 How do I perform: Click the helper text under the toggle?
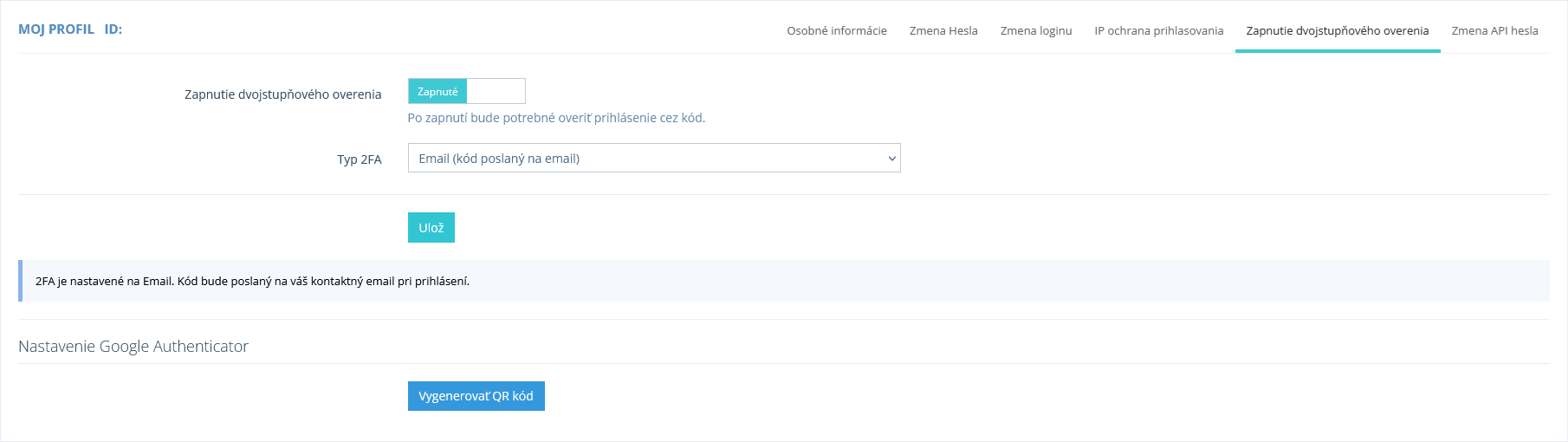[556, 118]
